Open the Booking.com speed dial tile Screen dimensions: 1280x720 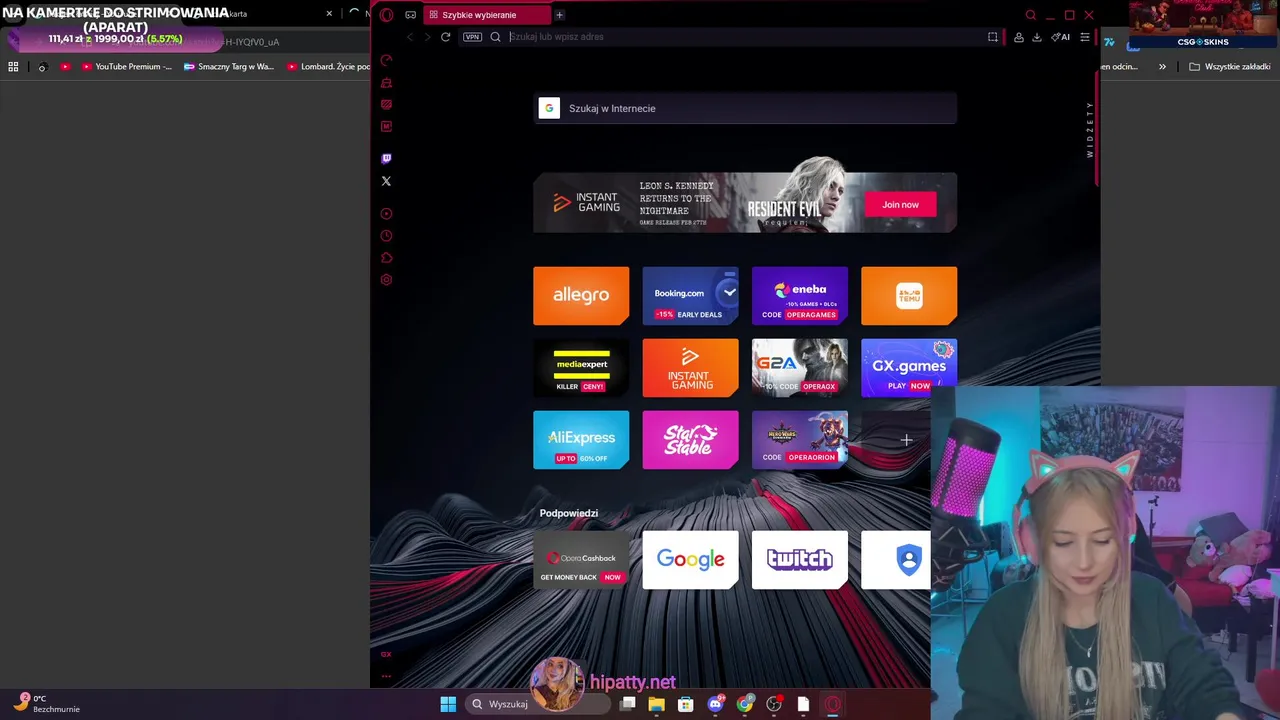click(x=690, y=296)
